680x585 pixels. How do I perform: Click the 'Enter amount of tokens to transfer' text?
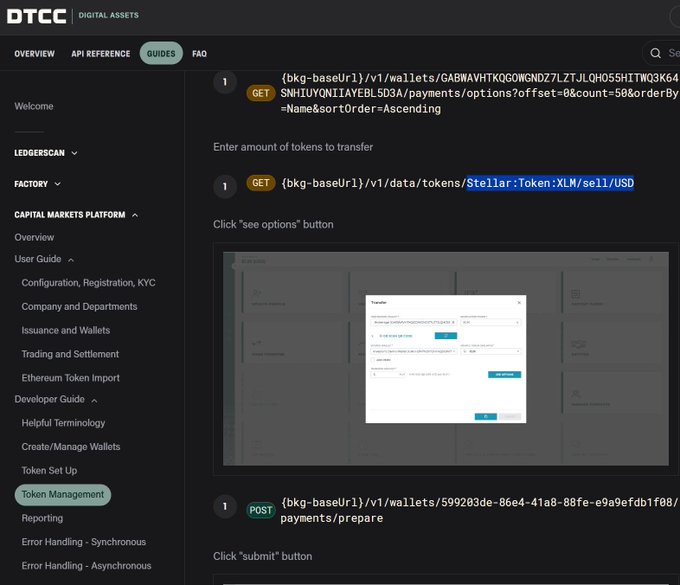pos(293,147)
